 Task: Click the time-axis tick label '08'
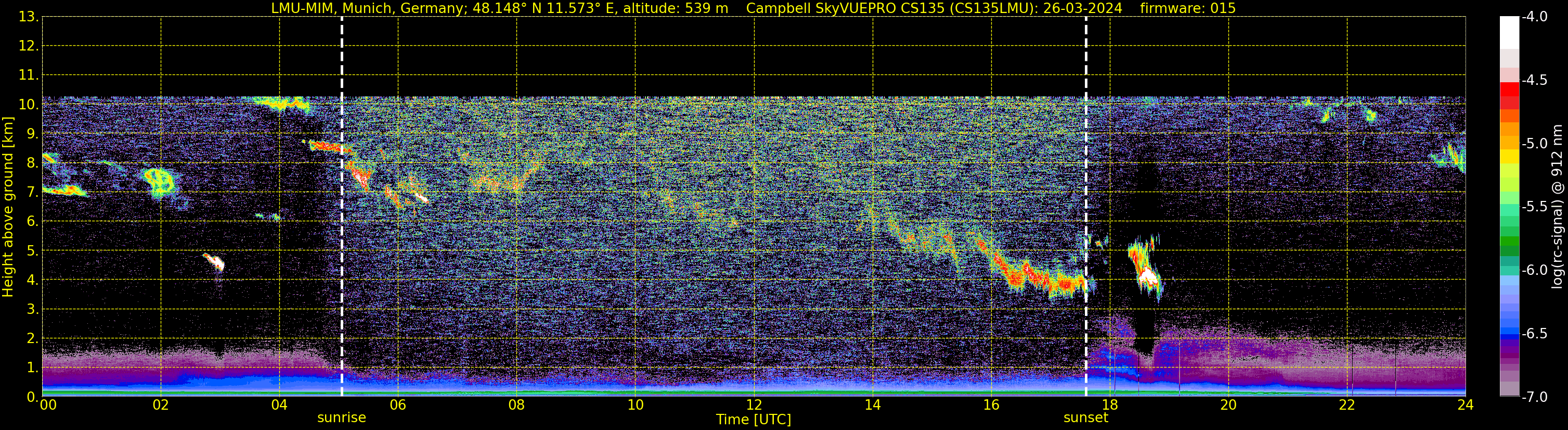tap(517, 405)
